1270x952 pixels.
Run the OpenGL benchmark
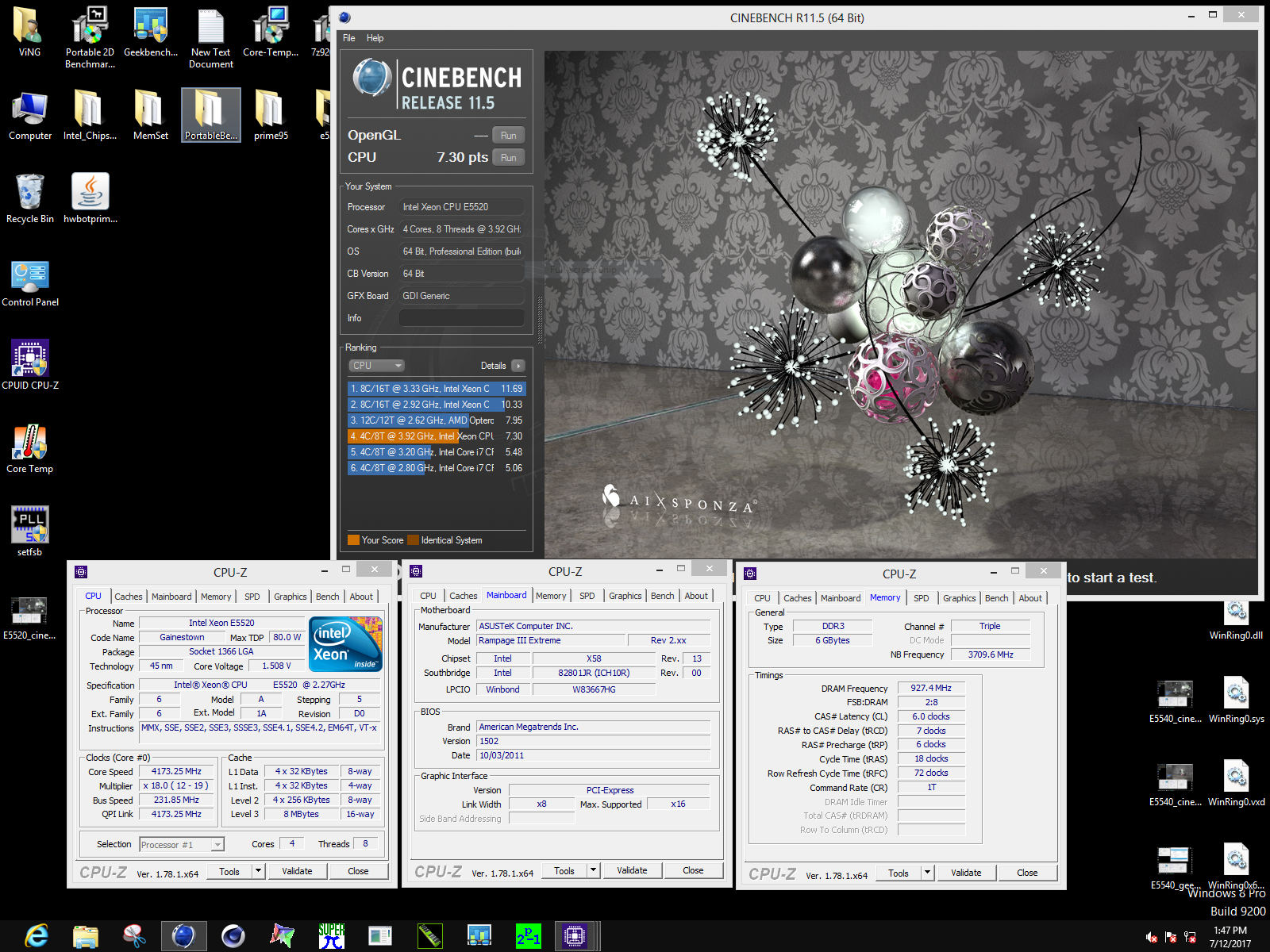[x=509, y=136]
